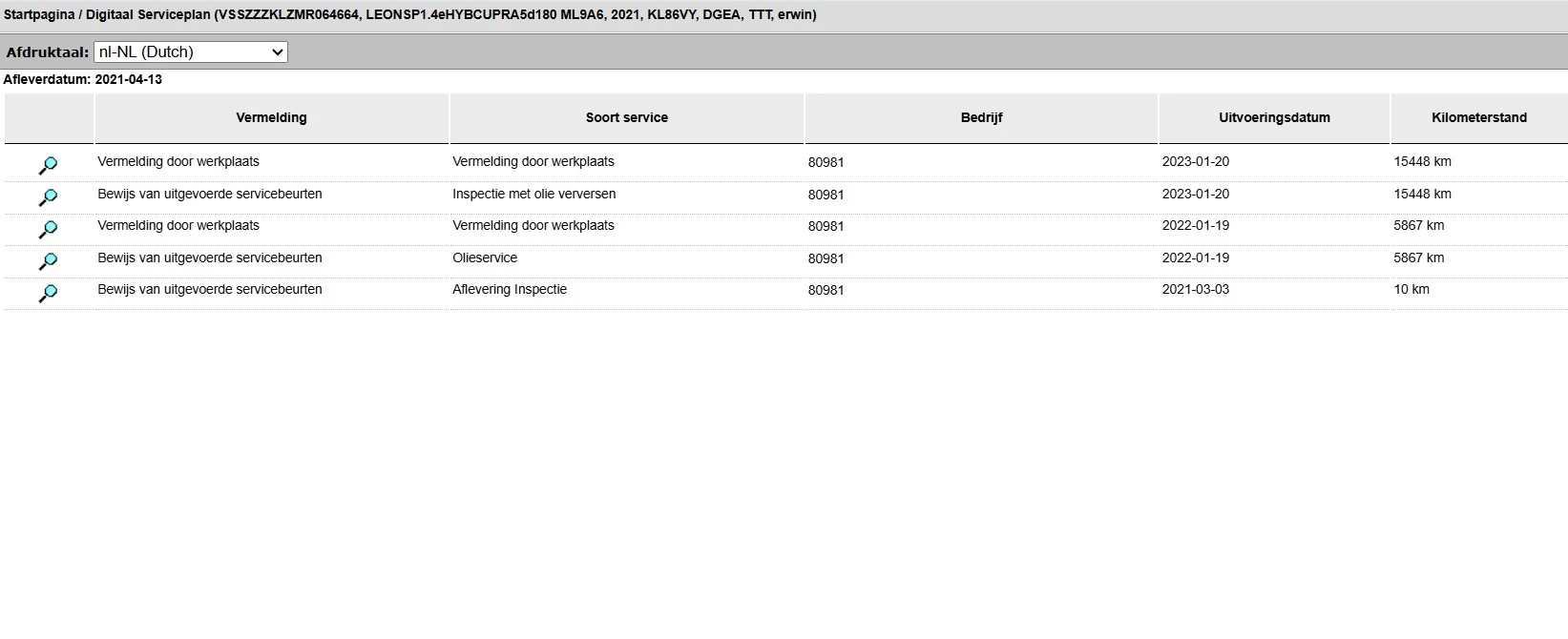Select the Inspectie met olie verversen cell
This screenshot has height=639, width=1568.
(x=533, y=195)
